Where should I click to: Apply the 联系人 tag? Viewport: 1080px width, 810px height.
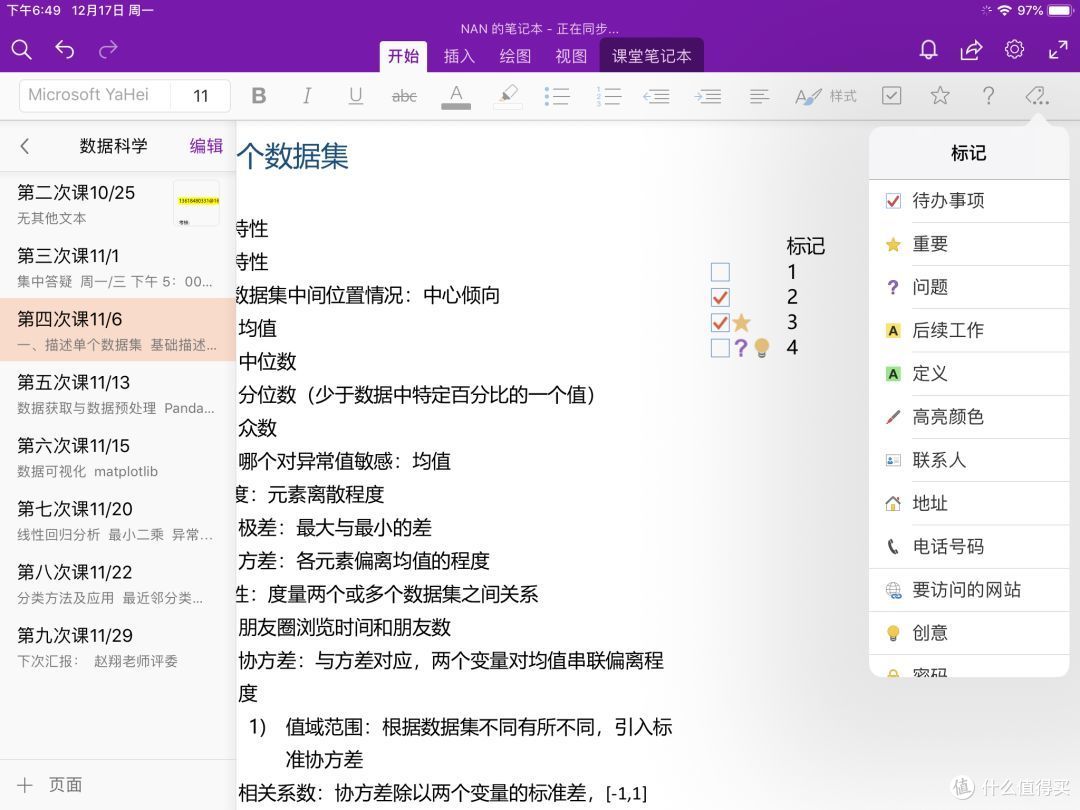click(968, 460)
